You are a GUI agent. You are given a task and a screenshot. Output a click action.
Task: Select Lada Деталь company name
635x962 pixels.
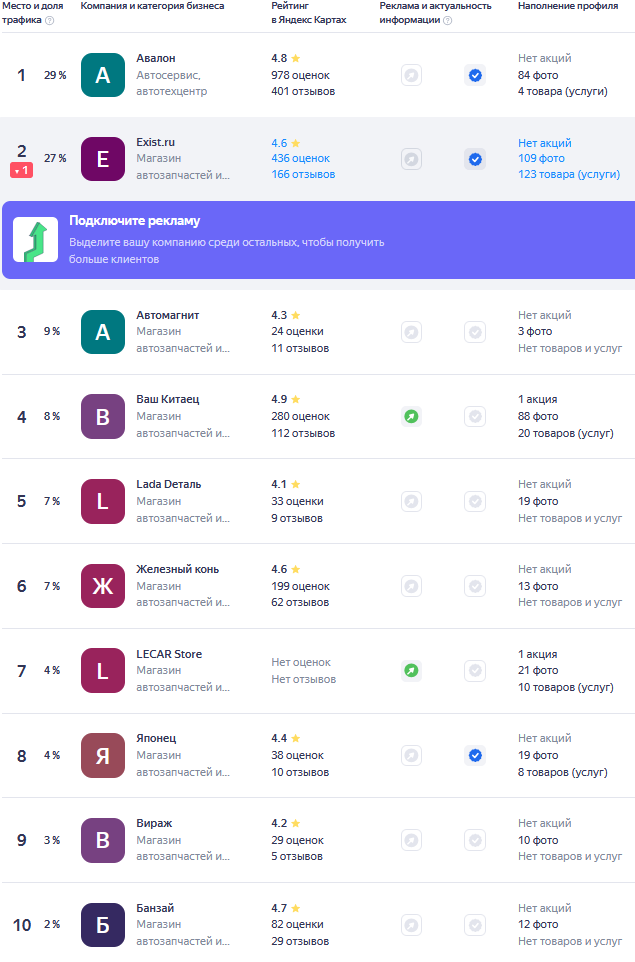[x=168, y=484]
